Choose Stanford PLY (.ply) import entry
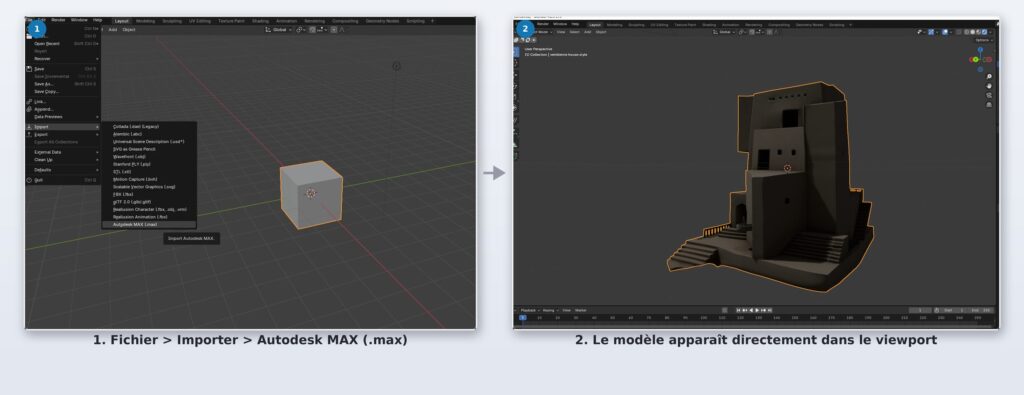The width and height of the screenshot is (1024, 395). pos(149,164)
